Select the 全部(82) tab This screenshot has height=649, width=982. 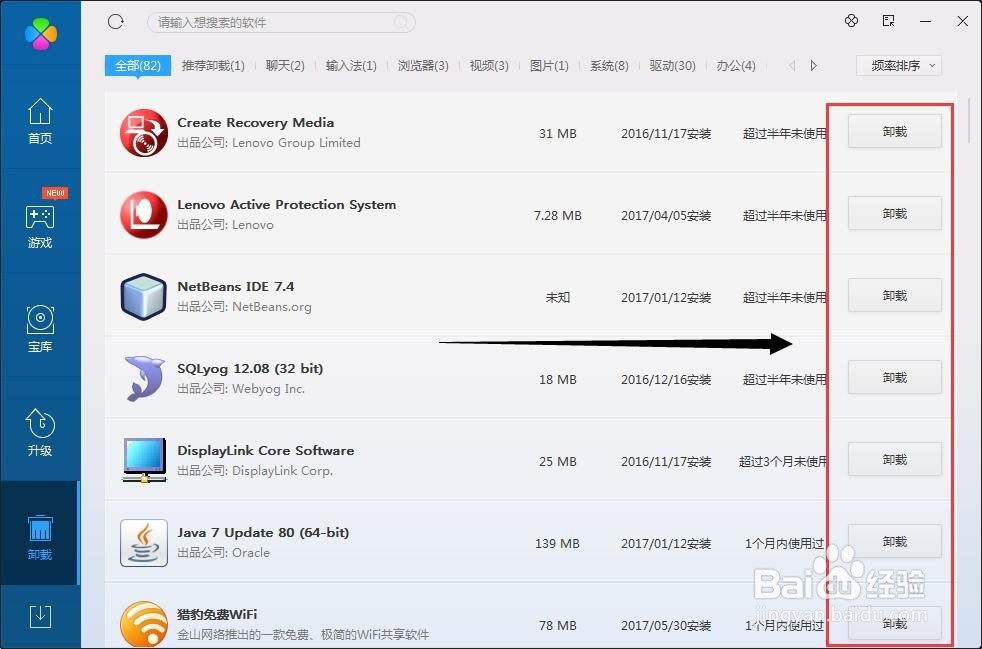138,65
